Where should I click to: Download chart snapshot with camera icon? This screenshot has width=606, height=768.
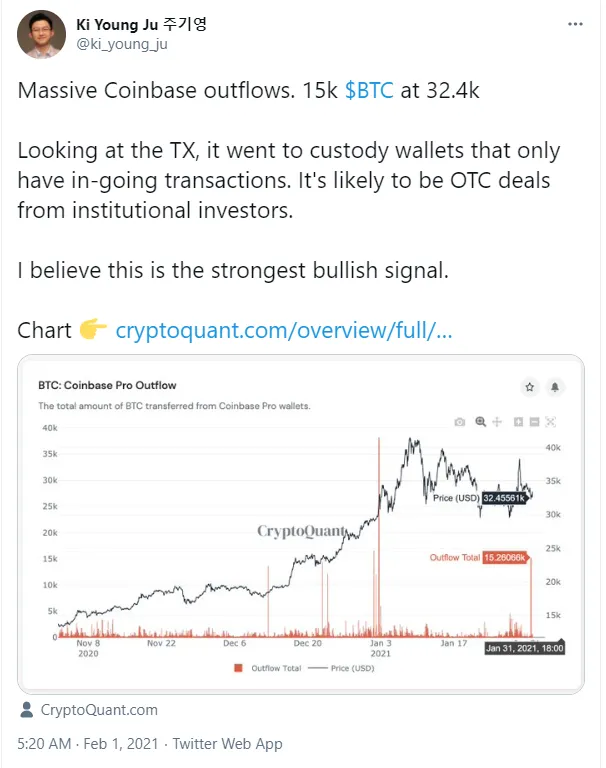[x=459, y=422]
